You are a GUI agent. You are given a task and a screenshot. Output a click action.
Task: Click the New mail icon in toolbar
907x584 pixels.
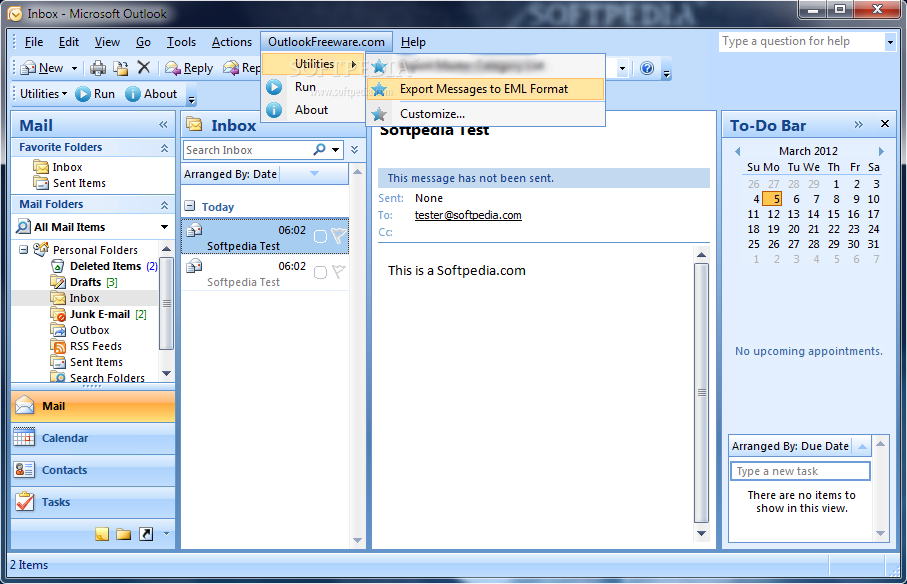tap(28, 68)
